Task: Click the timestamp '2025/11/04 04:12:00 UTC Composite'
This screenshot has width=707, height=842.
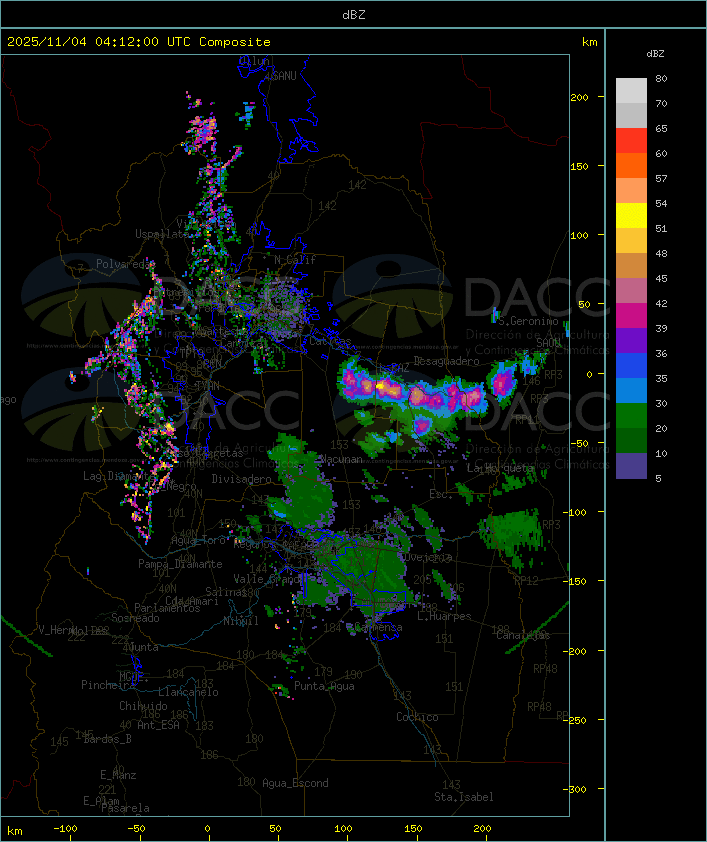Action: (139, 42)
